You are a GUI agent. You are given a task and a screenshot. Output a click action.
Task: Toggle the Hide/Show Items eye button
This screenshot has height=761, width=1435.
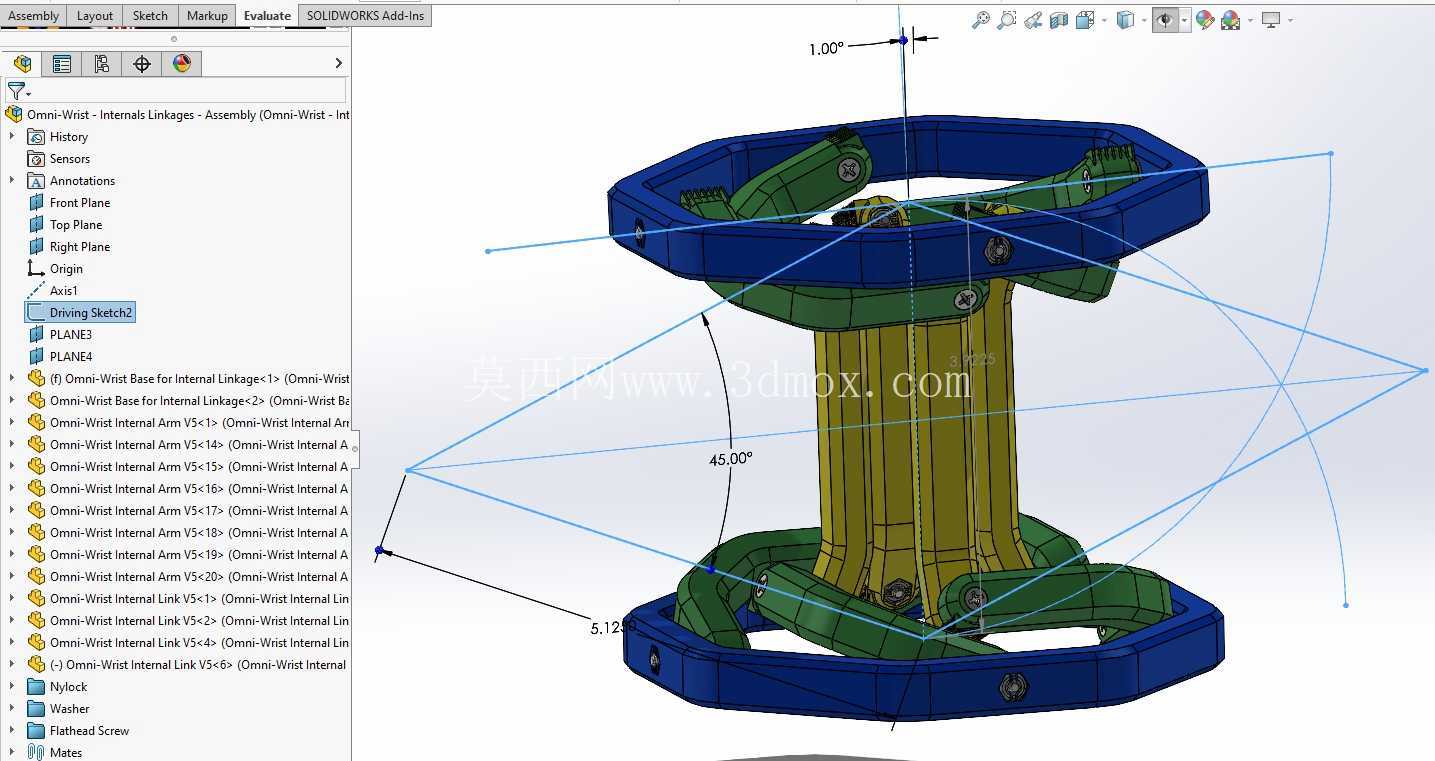(1165, 20)
